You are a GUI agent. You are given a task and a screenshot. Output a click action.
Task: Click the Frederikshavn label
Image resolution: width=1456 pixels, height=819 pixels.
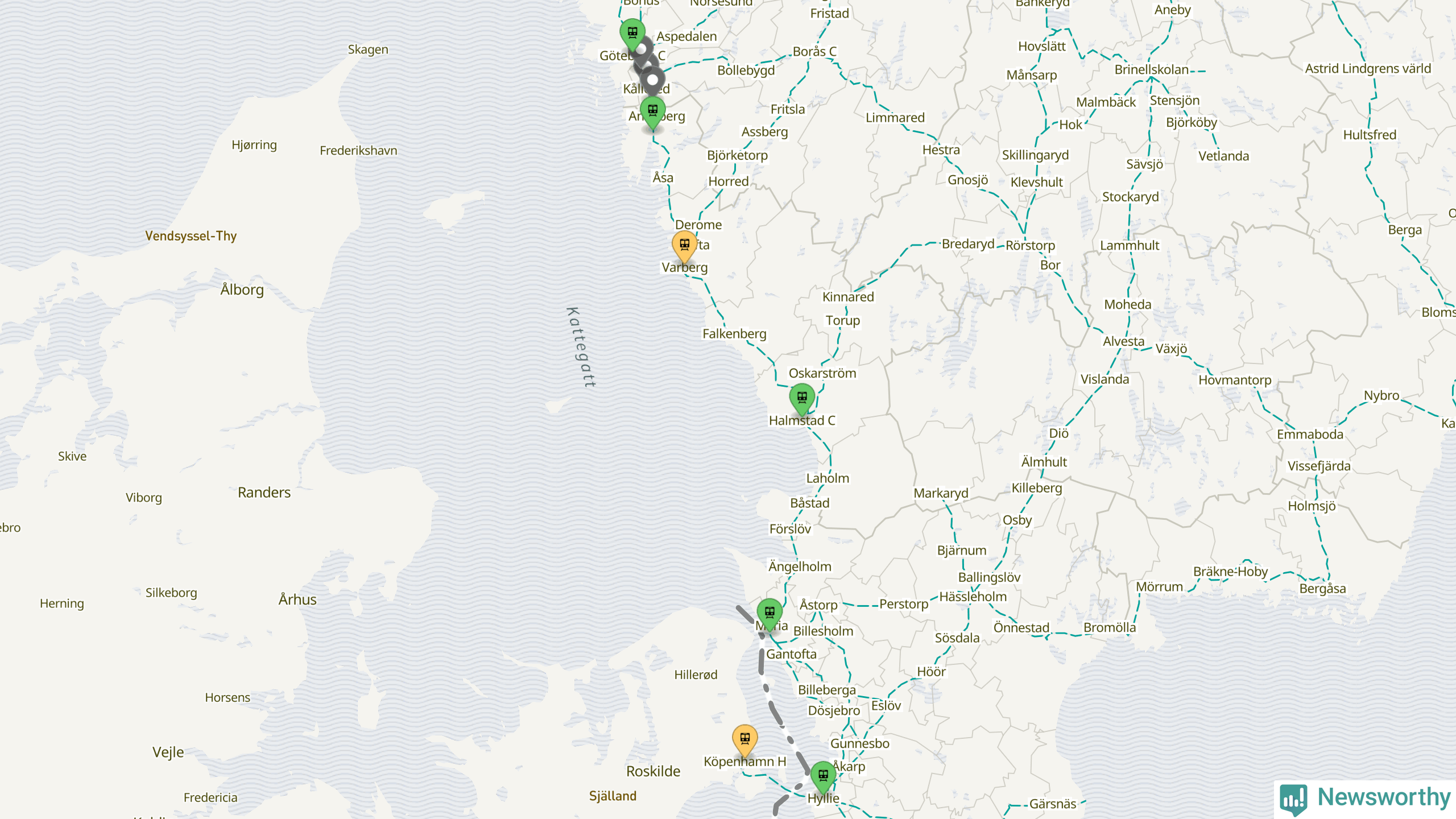[358, 151]
